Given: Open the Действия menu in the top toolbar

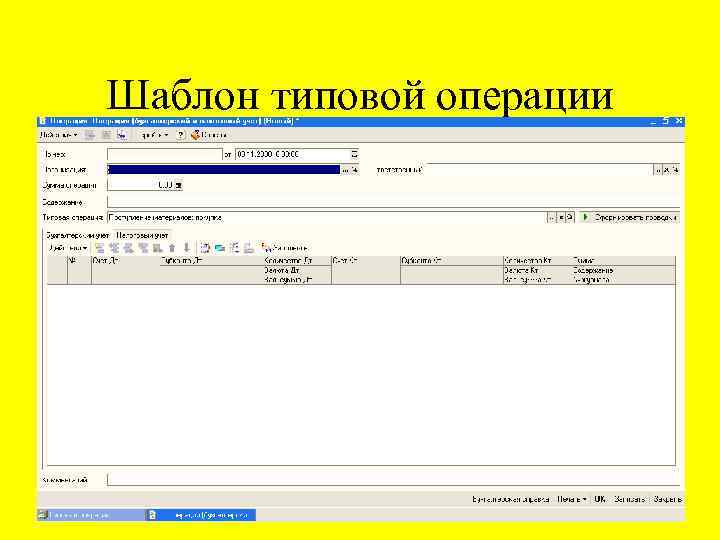Looking at the screenshot, I should [x=58, y=135].
